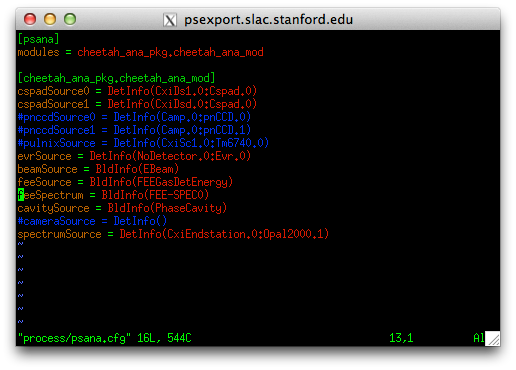
Task: Click commented #pnccdSource0 line
Action: click(x=134, y=117)
